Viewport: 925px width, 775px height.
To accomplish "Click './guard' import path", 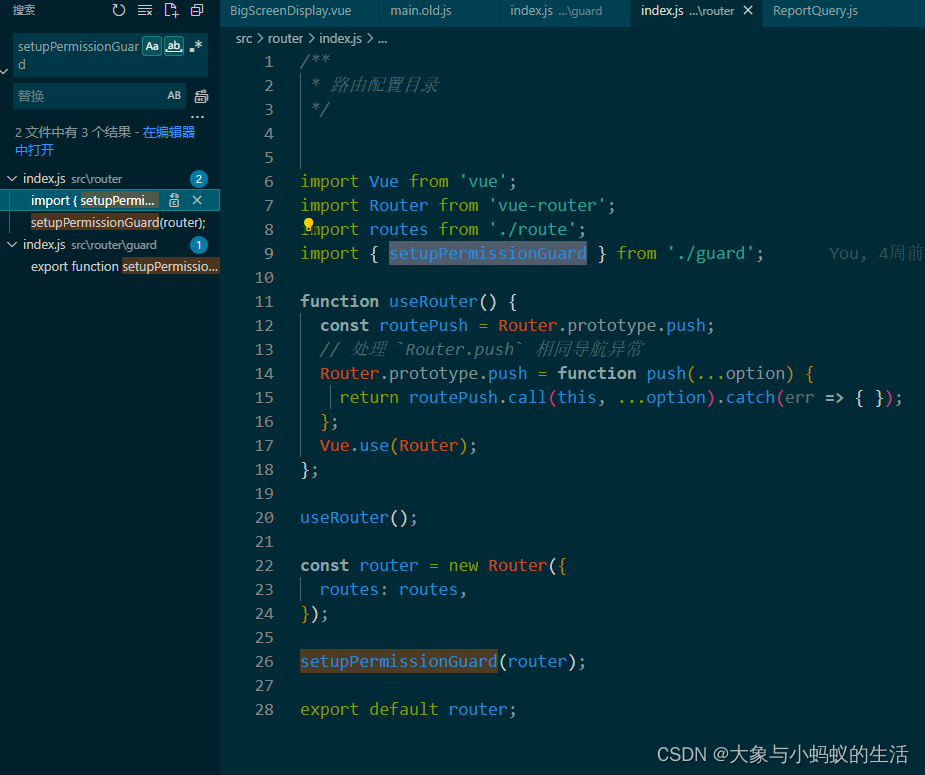I will 711,254.
